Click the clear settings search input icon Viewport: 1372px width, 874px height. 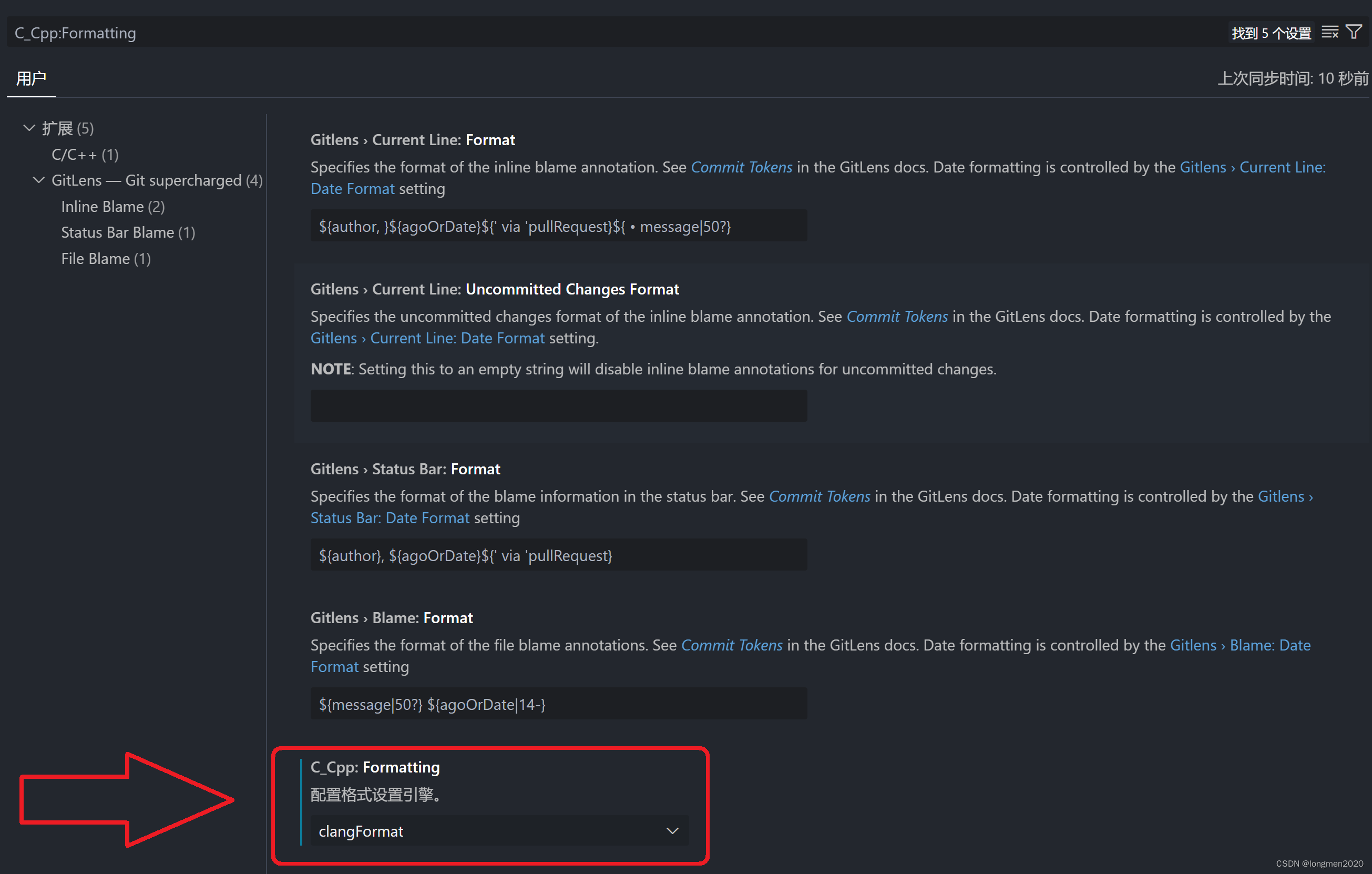coord(1329,33)
